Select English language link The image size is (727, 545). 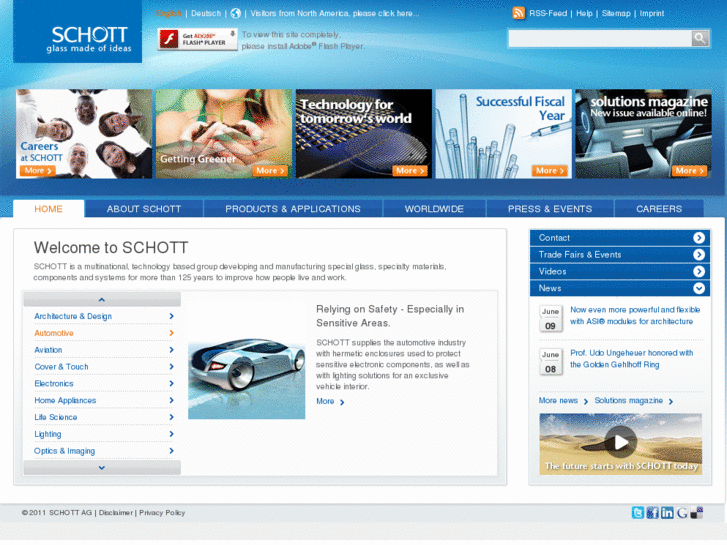pyautogui.click(x=169, y=13)
